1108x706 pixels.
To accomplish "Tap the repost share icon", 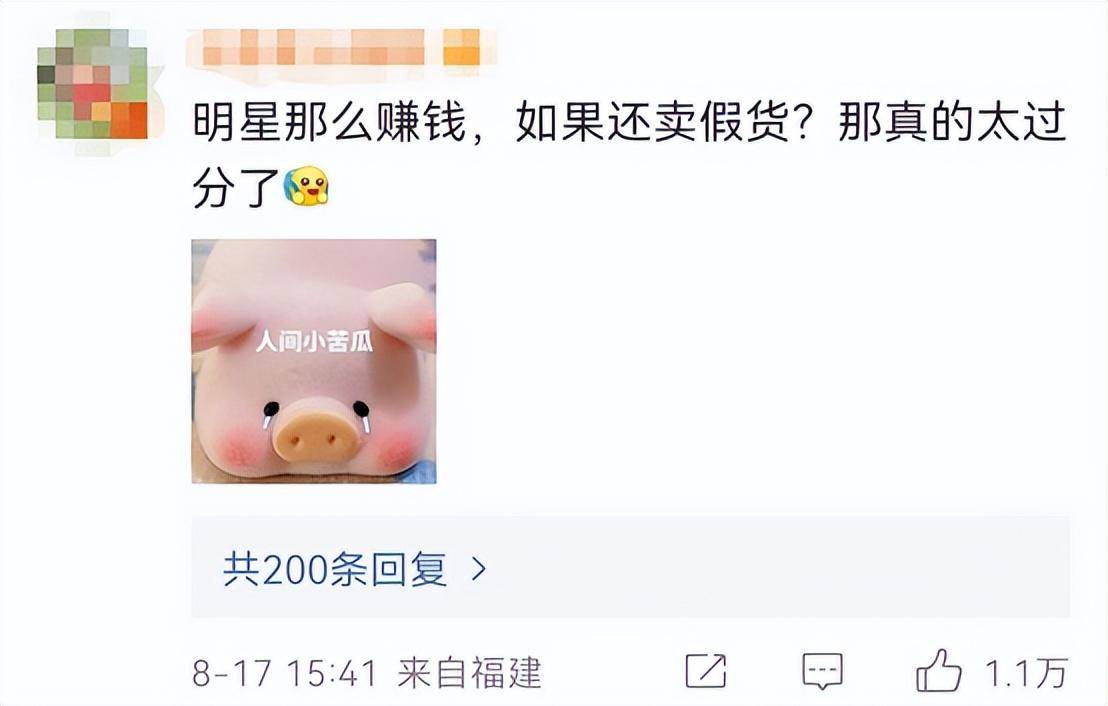I will 706,671.
